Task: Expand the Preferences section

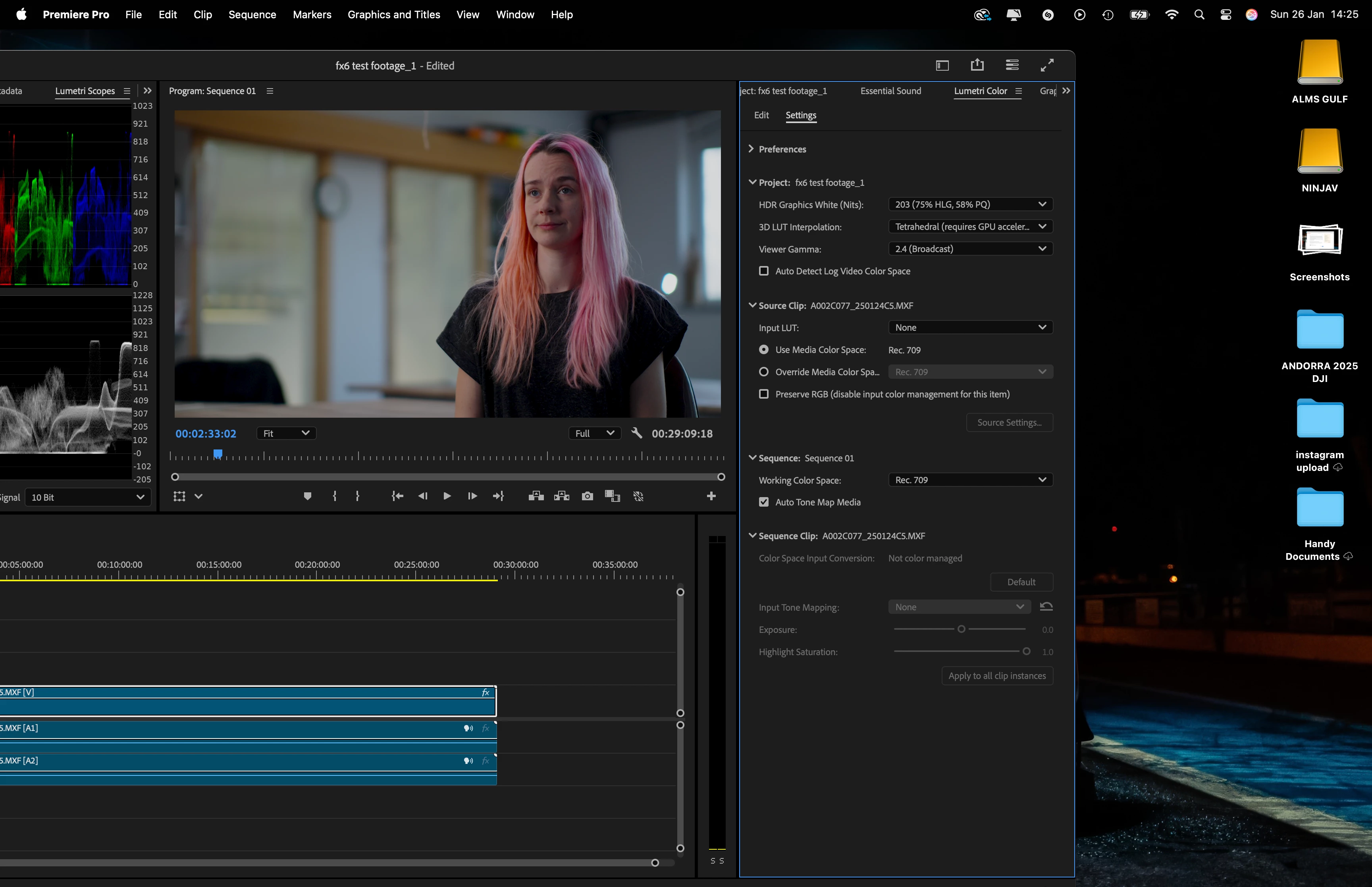Action: pos(751,149)
